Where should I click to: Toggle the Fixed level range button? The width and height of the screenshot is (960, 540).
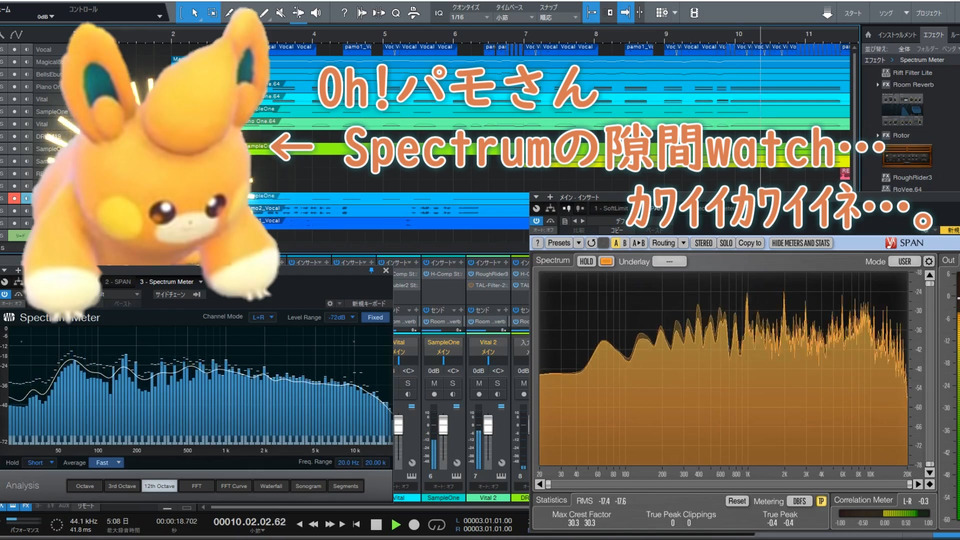375,317
